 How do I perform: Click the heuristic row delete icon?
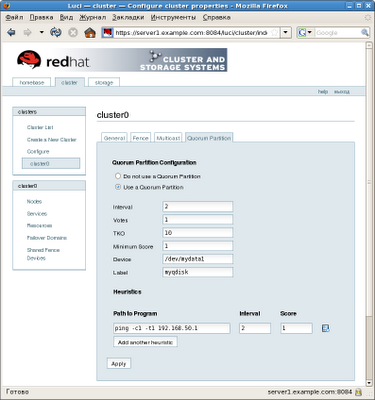click(x=325, y=328)
